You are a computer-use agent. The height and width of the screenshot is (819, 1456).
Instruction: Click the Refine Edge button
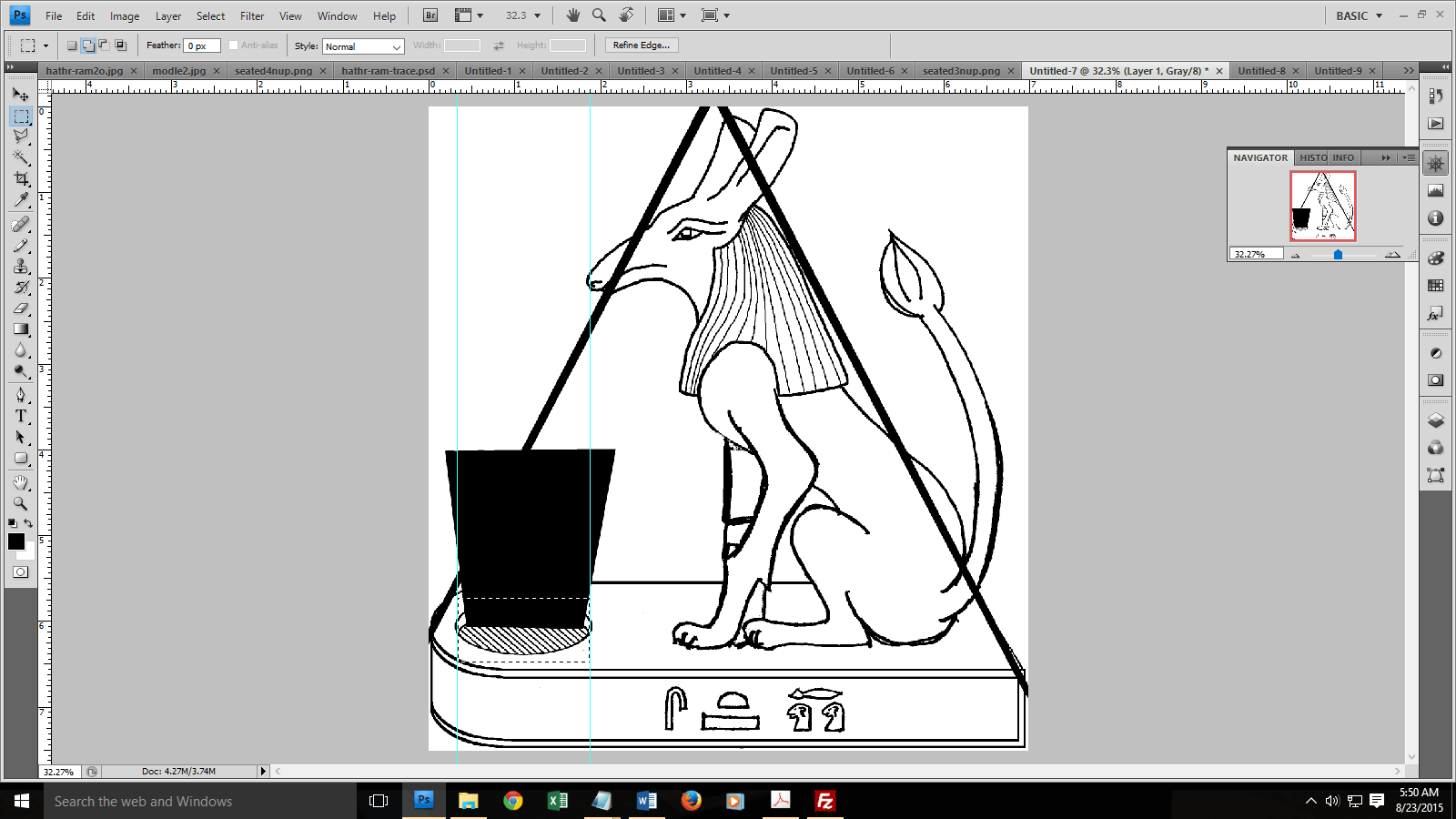[642, 45]
